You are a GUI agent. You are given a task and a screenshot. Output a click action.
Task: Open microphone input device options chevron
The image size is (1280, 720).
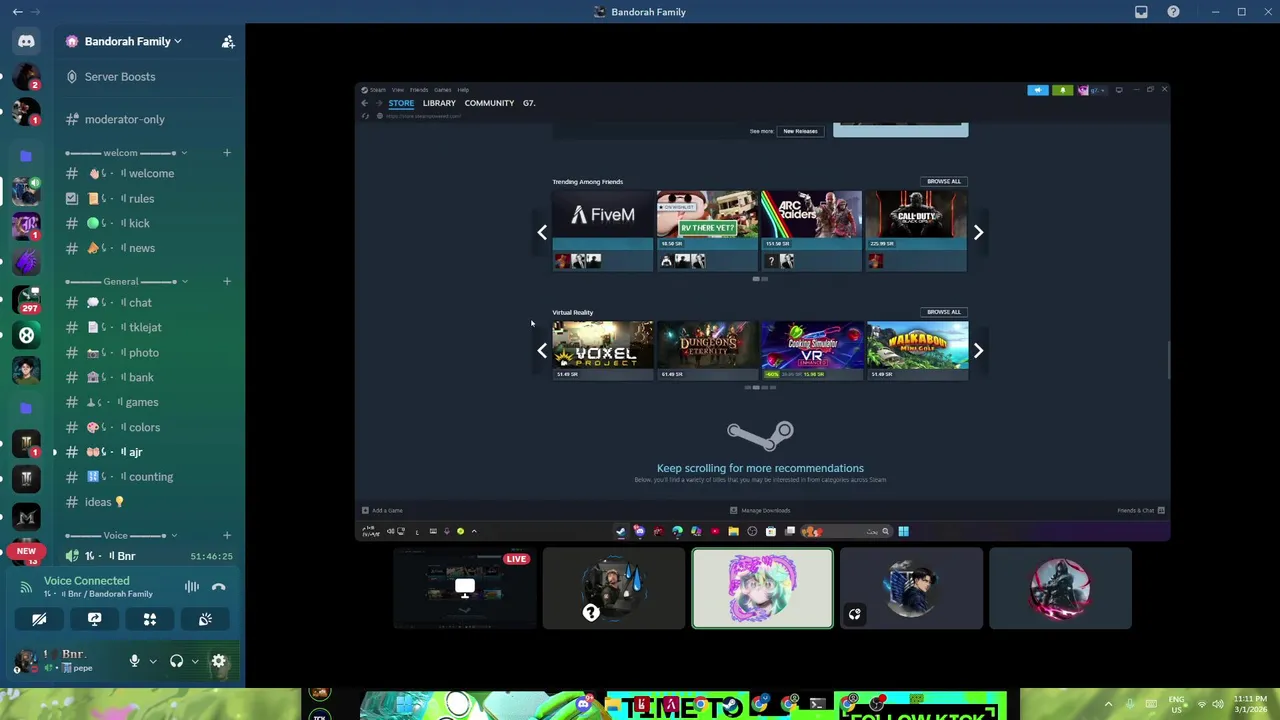click(x=153, y=661)
